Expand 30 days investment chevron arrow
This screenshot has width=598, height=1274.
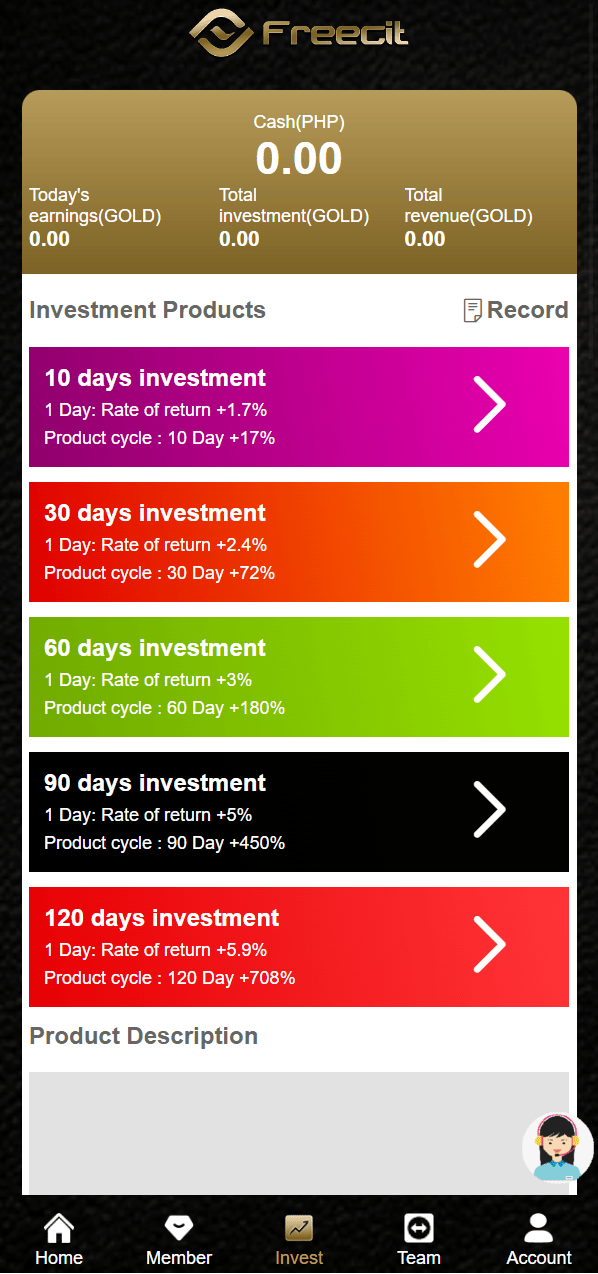click(489, 540)
